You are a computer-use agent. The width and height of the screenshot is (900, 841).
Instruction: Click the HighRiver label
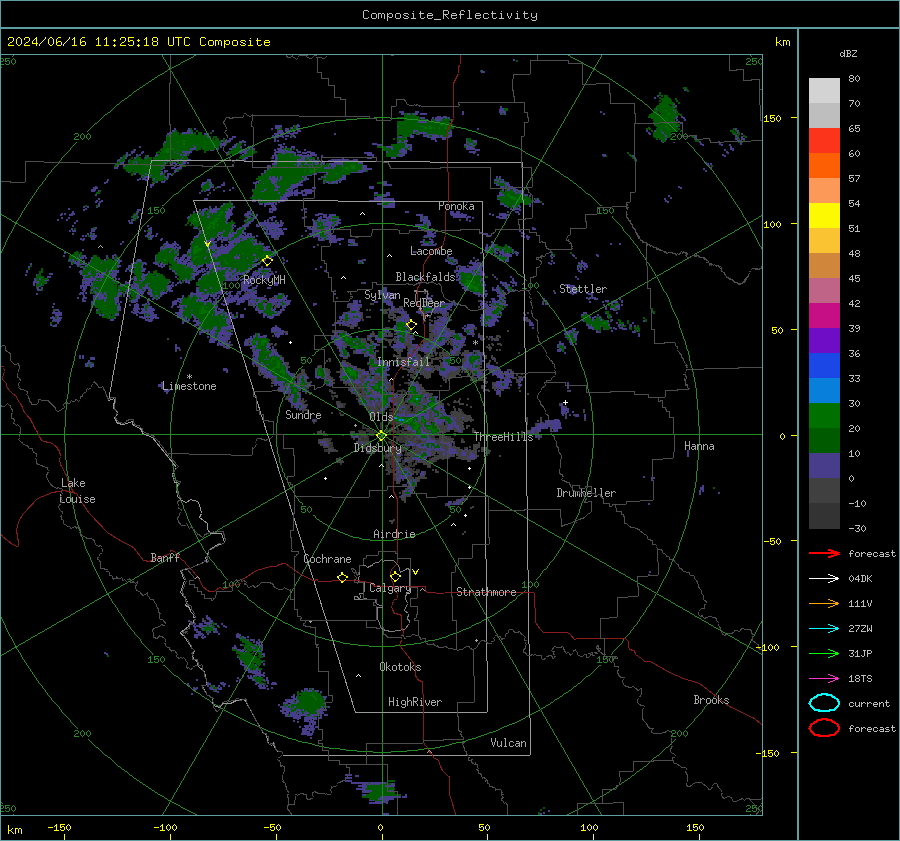415,702
